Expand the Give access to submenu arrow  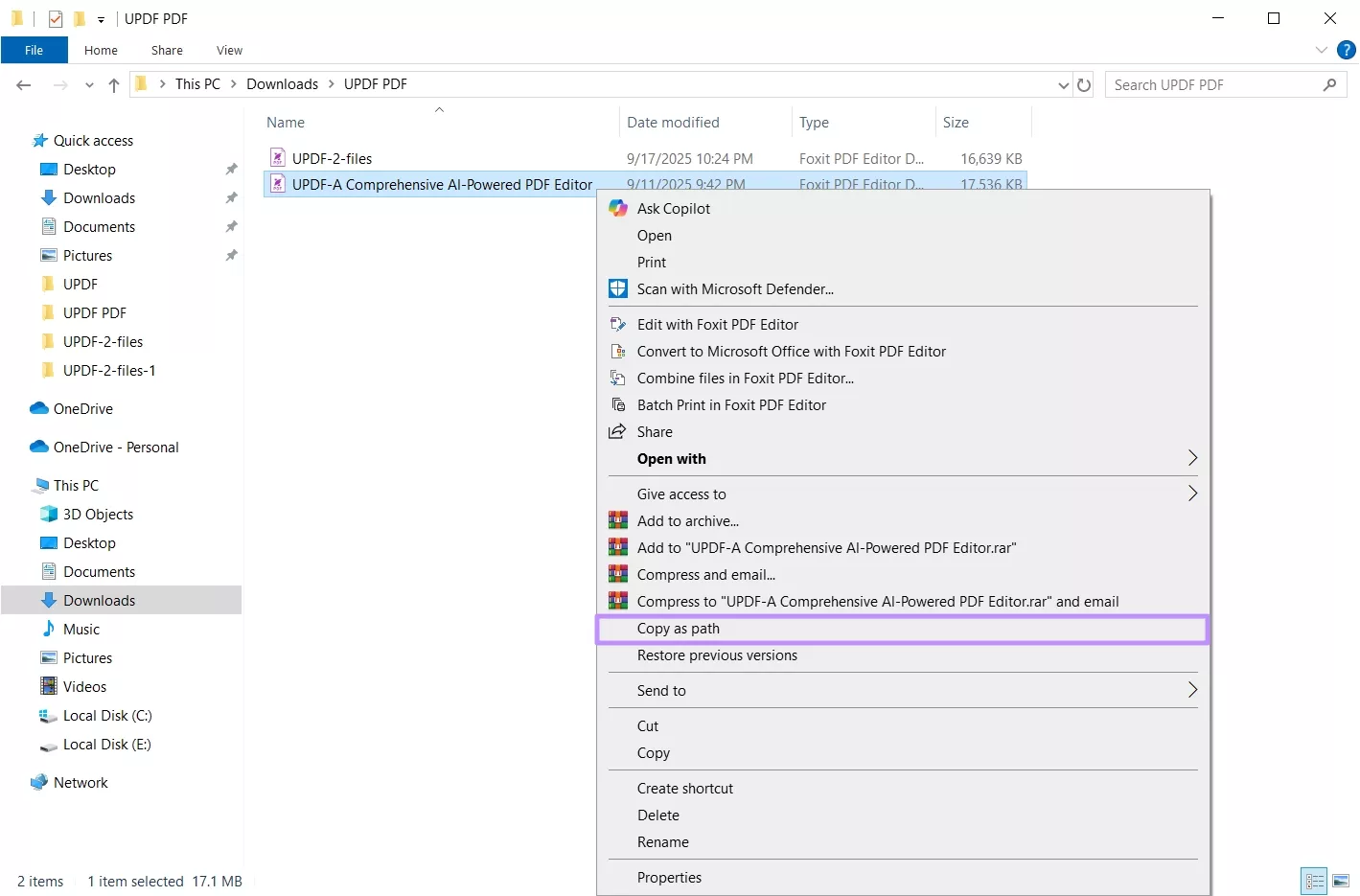coord(1192,494)
